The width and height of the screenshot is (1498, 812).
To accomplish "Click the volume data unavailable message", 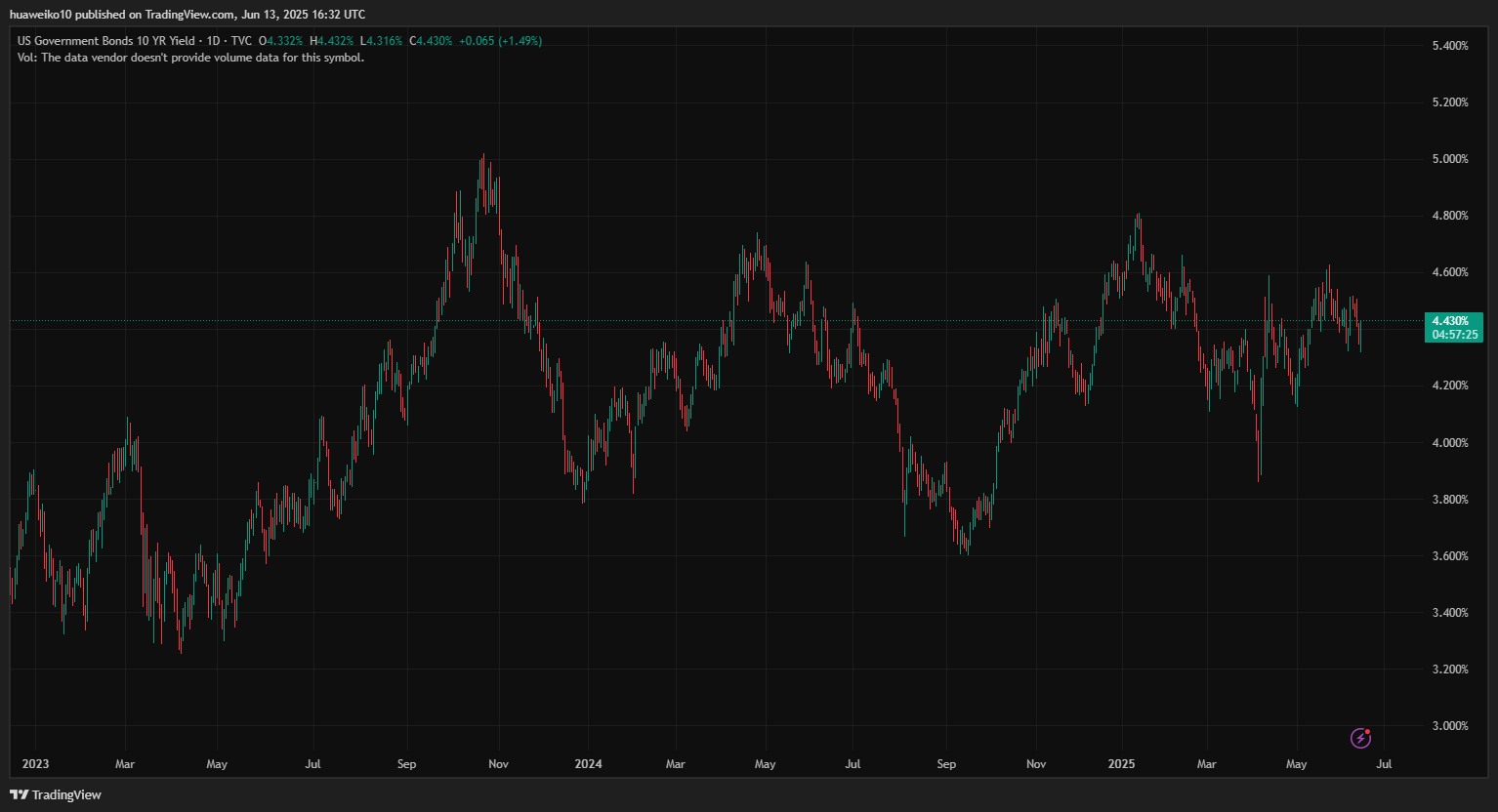I will click(191, 58).
